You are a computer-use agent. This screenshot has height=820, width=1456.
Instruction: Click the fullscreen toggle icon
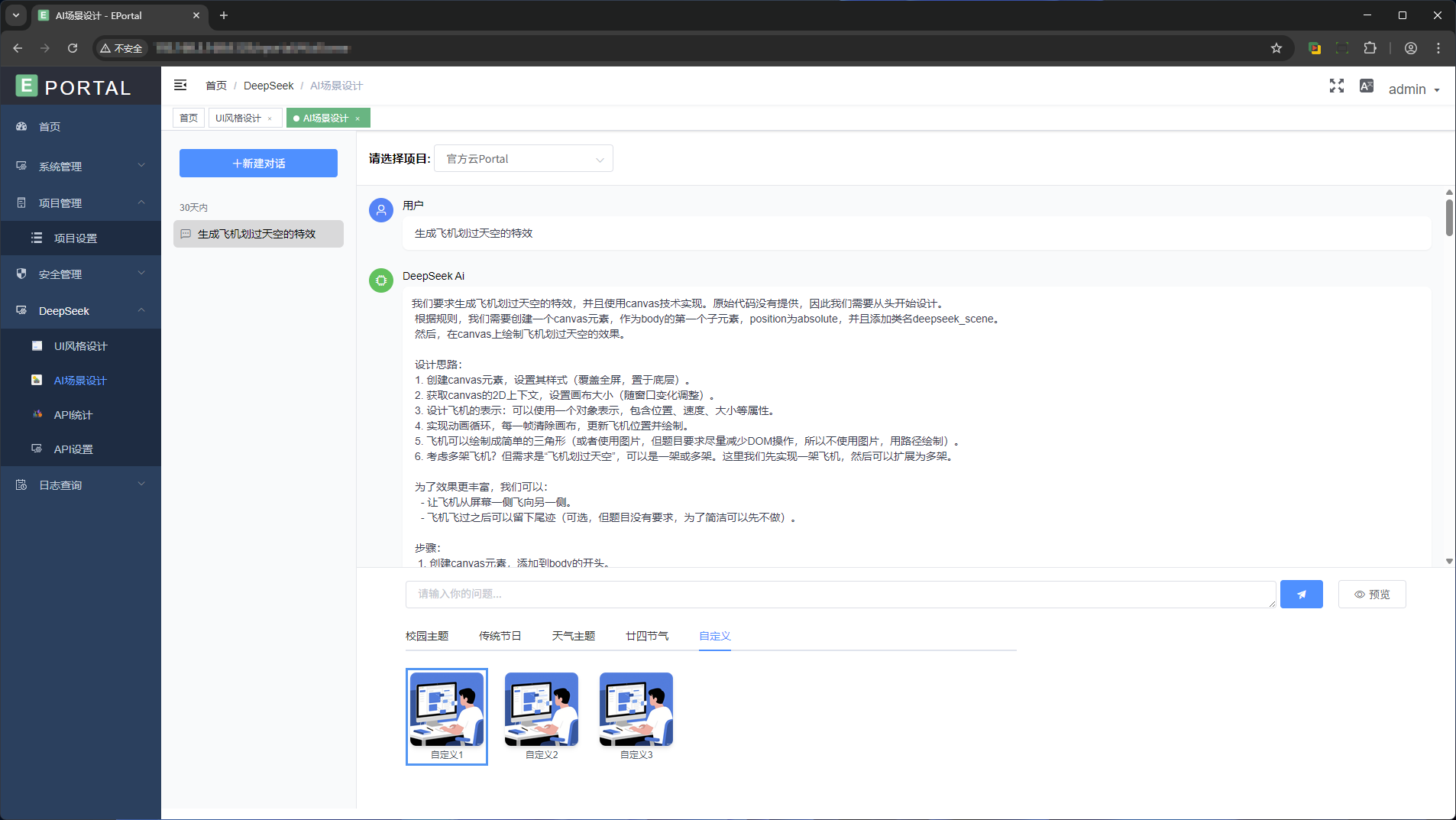[1336, 86]
